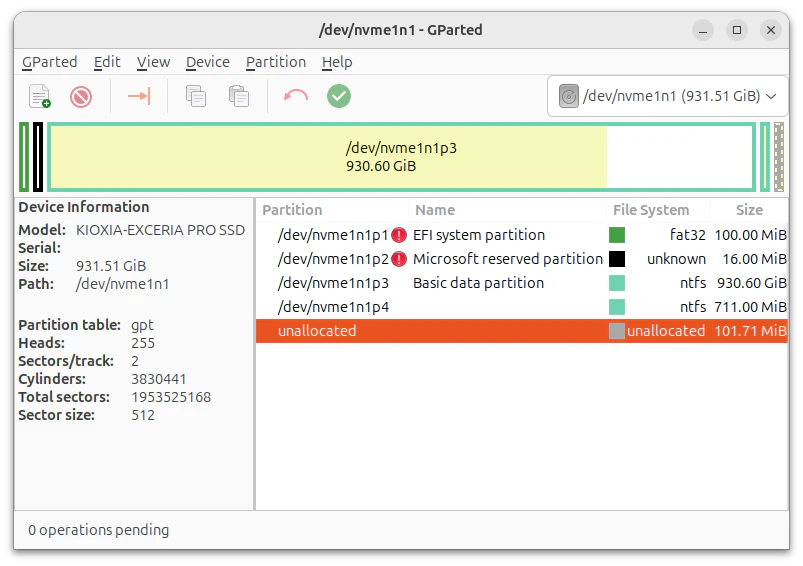Click the 16.00 MiB size cell

click(x=754, y=259)
